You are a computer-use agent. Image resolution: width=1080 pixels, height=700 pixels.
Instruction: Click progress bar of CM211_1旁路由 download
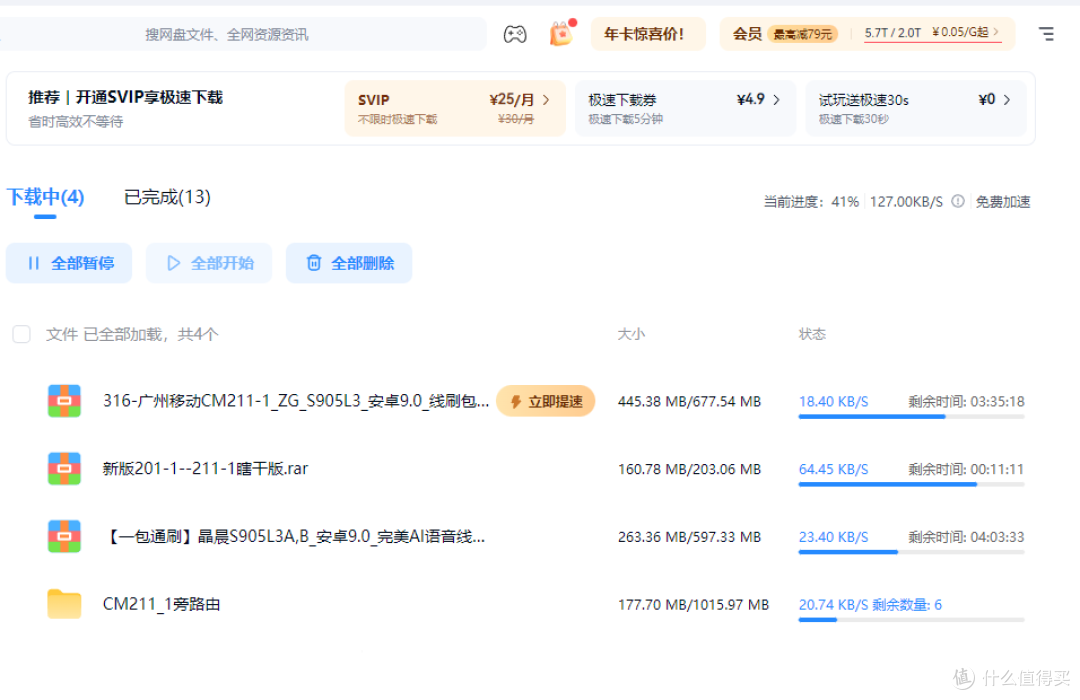pyautogui.click(x=911, y=620)
